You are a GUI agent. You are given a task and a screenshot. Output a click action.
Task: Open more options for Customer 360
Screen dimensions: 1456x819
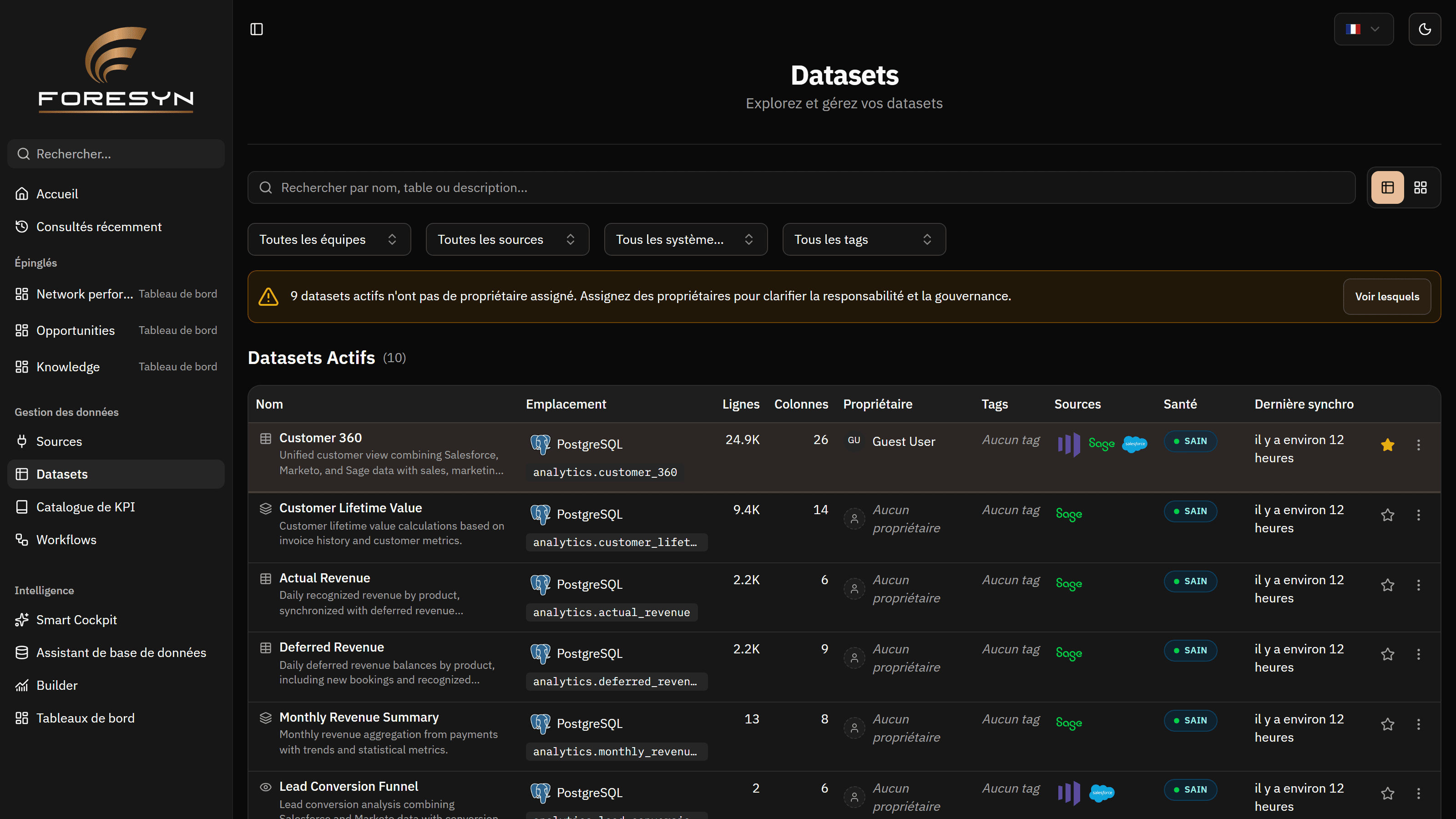click(x=1418, y=445)
